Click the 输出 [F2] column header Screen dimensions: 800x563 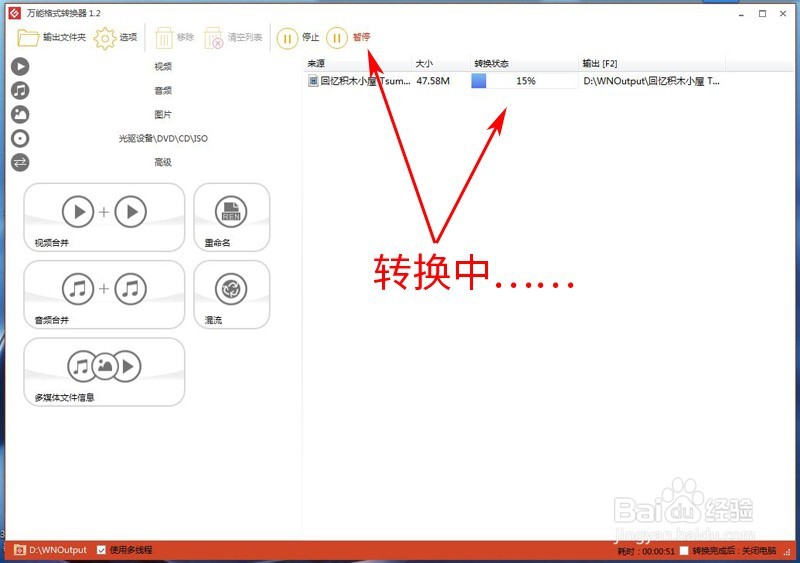(652, 64)
